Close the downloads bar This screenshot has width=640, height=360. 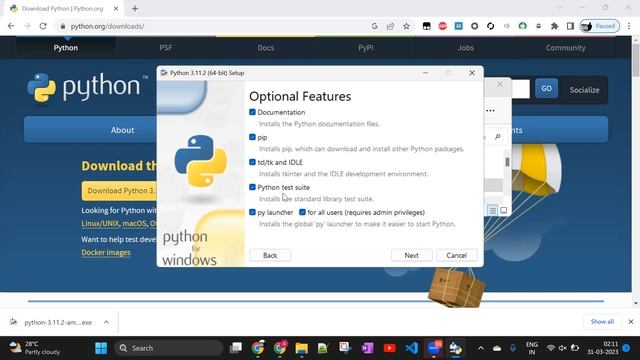631,322
